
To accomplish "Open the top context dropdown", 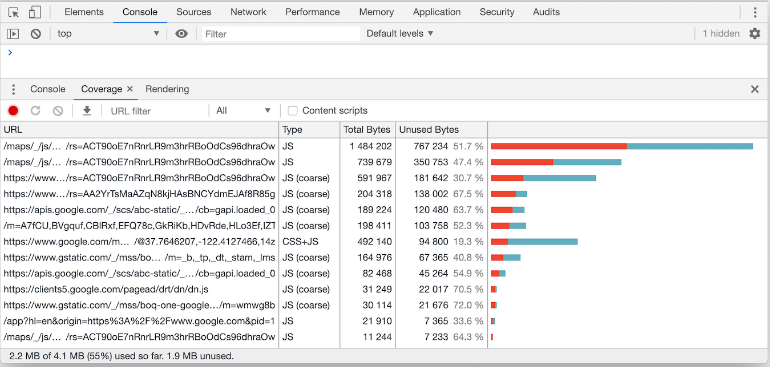I will (108, 33).
